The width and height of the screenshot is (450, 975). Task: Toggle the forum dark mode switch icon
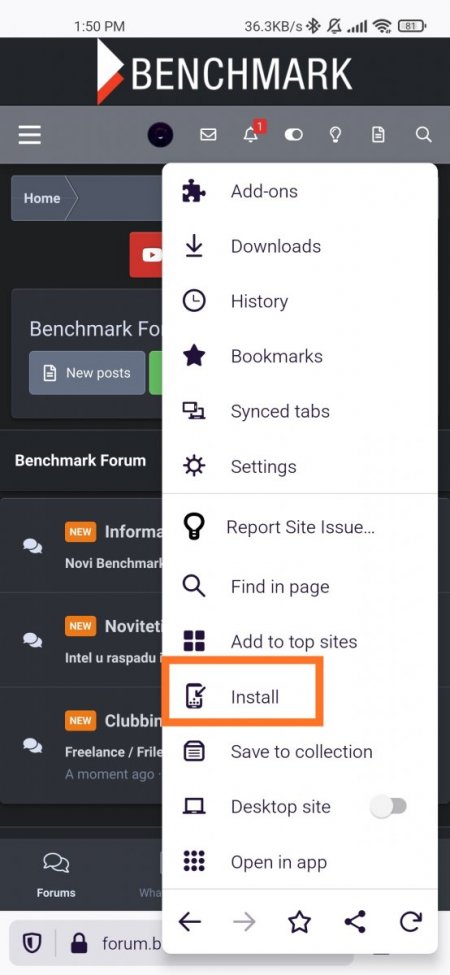[293, 134]
